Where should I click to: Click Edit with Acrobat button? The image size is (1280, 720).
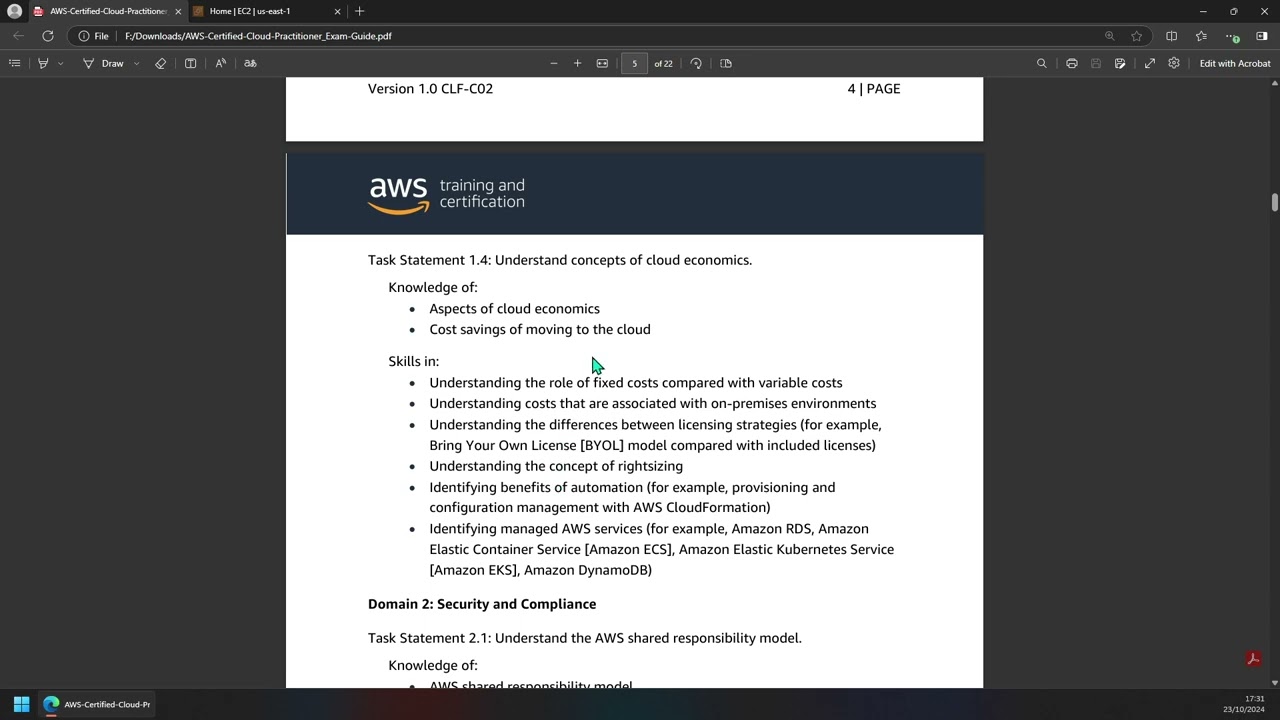1235,63
